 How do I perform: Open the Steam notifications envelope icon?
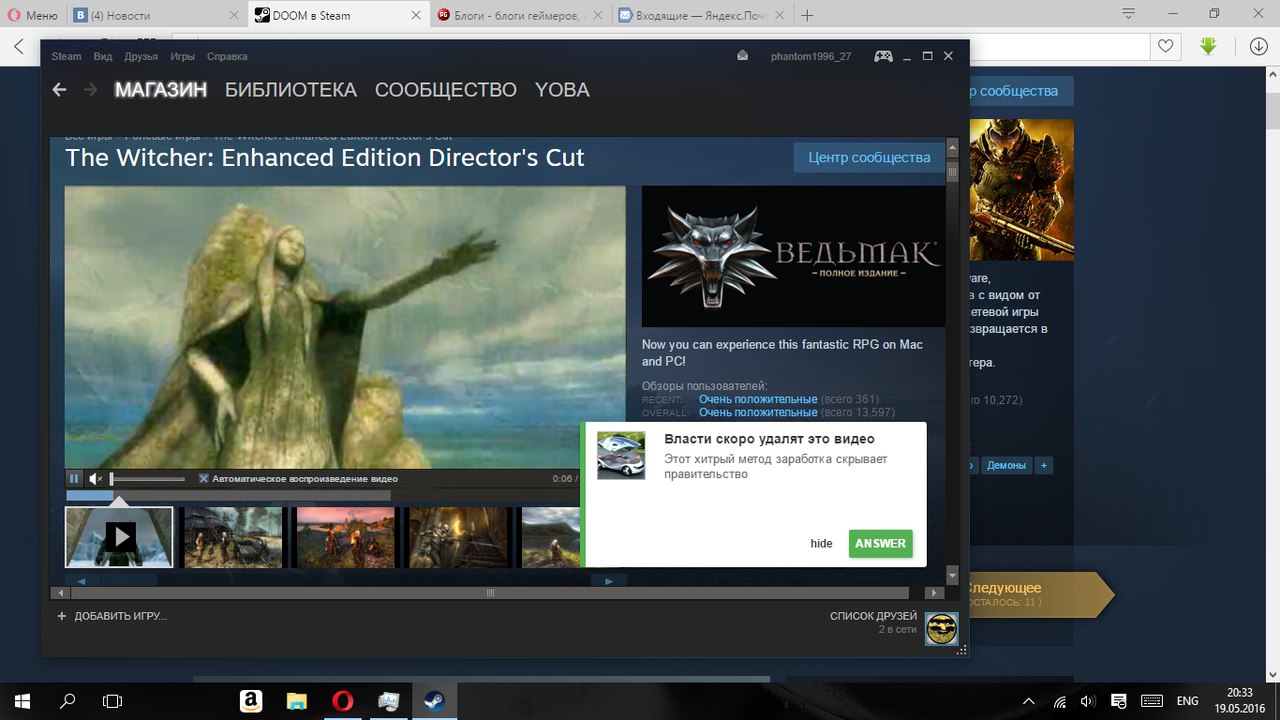click(x=742, y=56)
